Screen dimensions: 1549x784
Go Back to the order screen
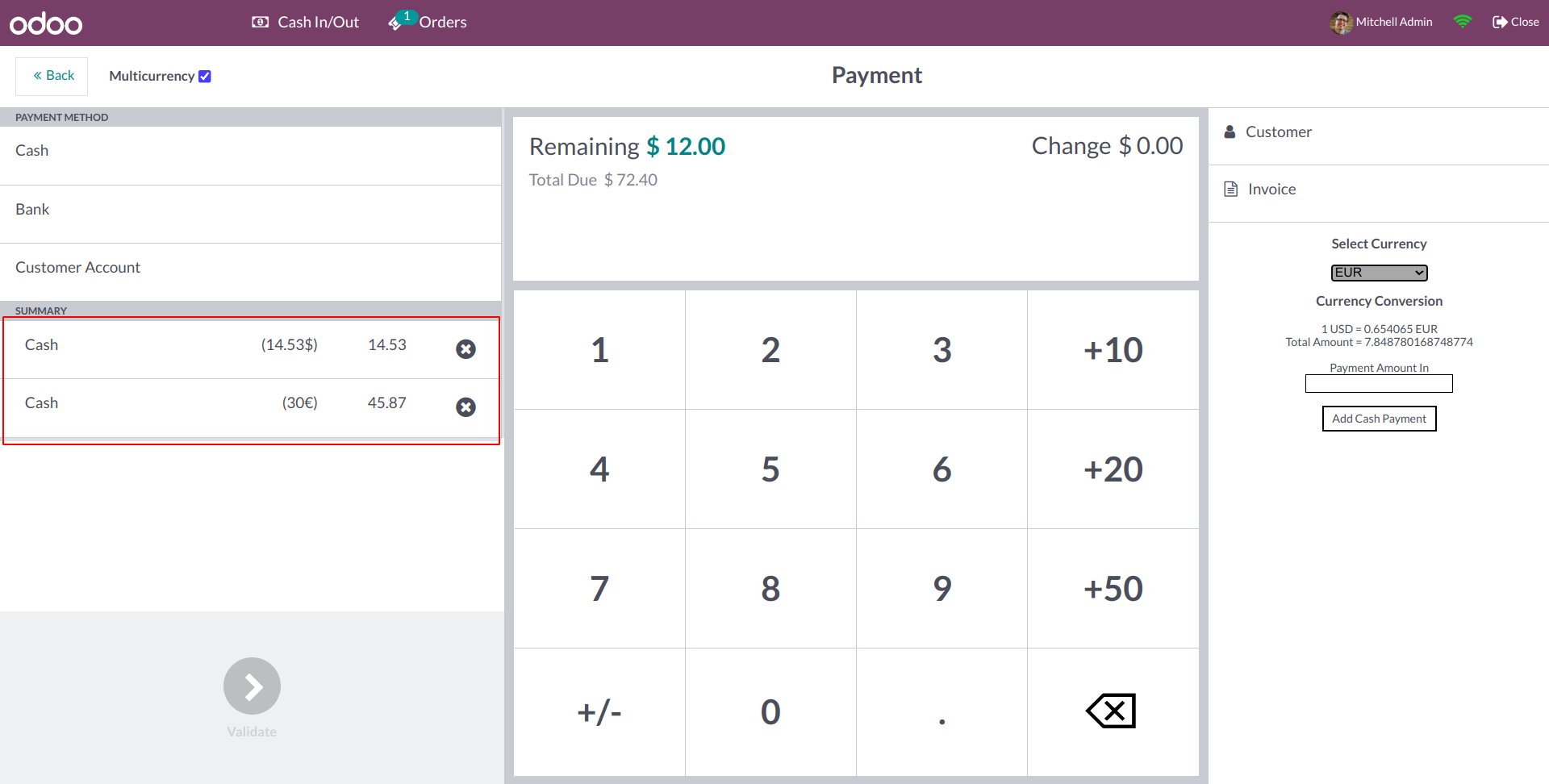point(52,76)
